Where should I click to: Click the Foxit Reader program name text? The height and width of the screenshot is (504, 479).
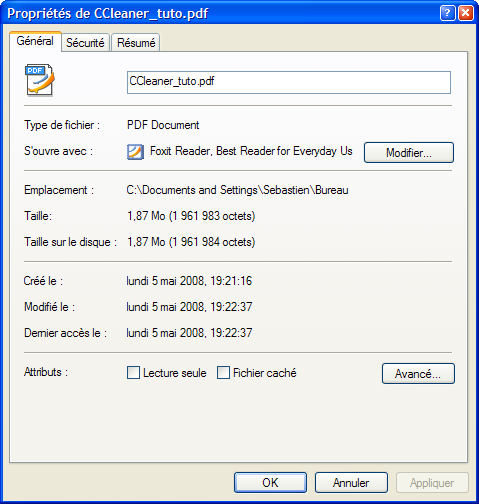tap(251, 151)
